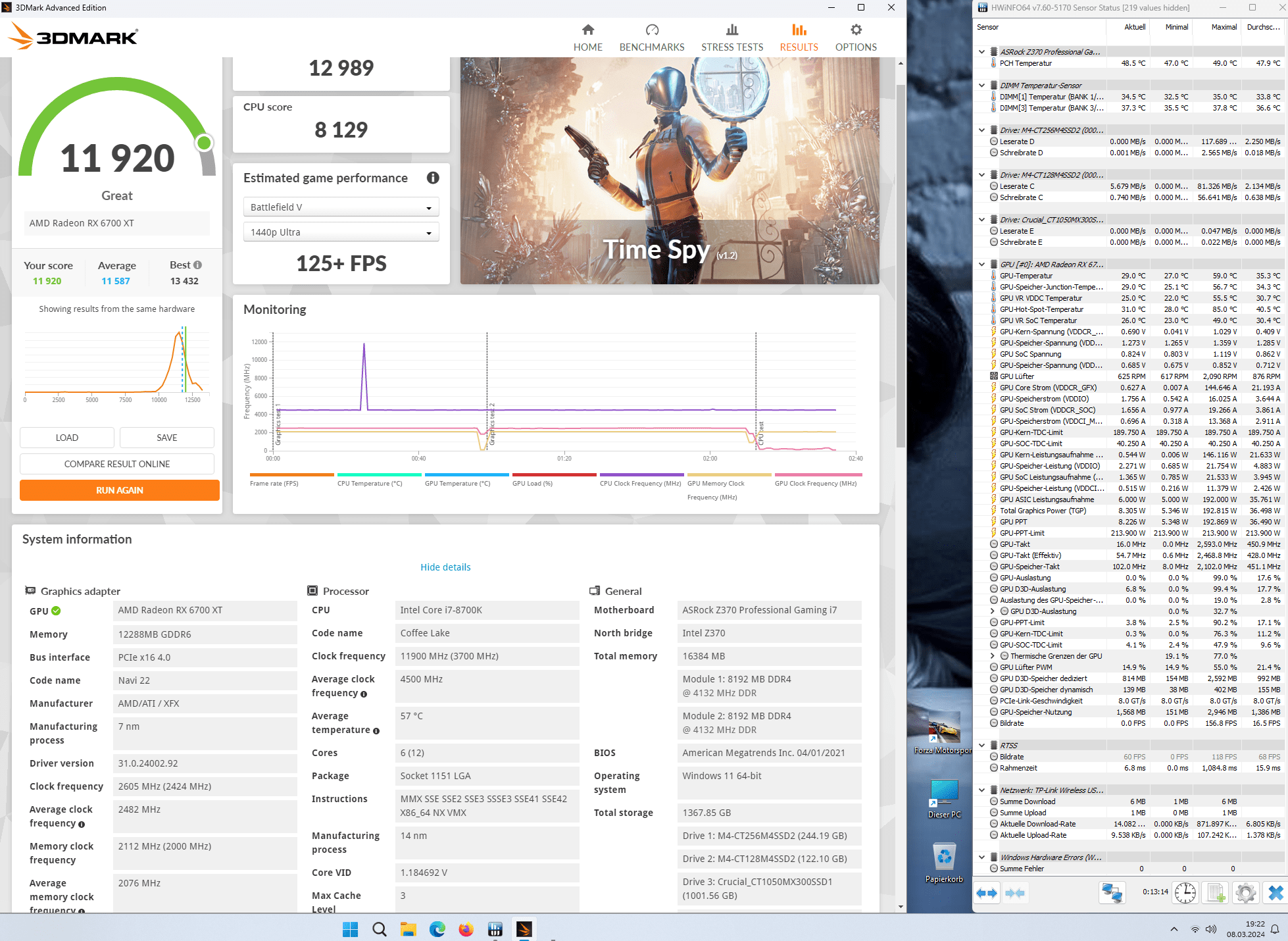The height and width of the screenshot is (941, 1288).
Task: Click HWiNFO expand-columns double arrow button
Action: coord(987,893)
